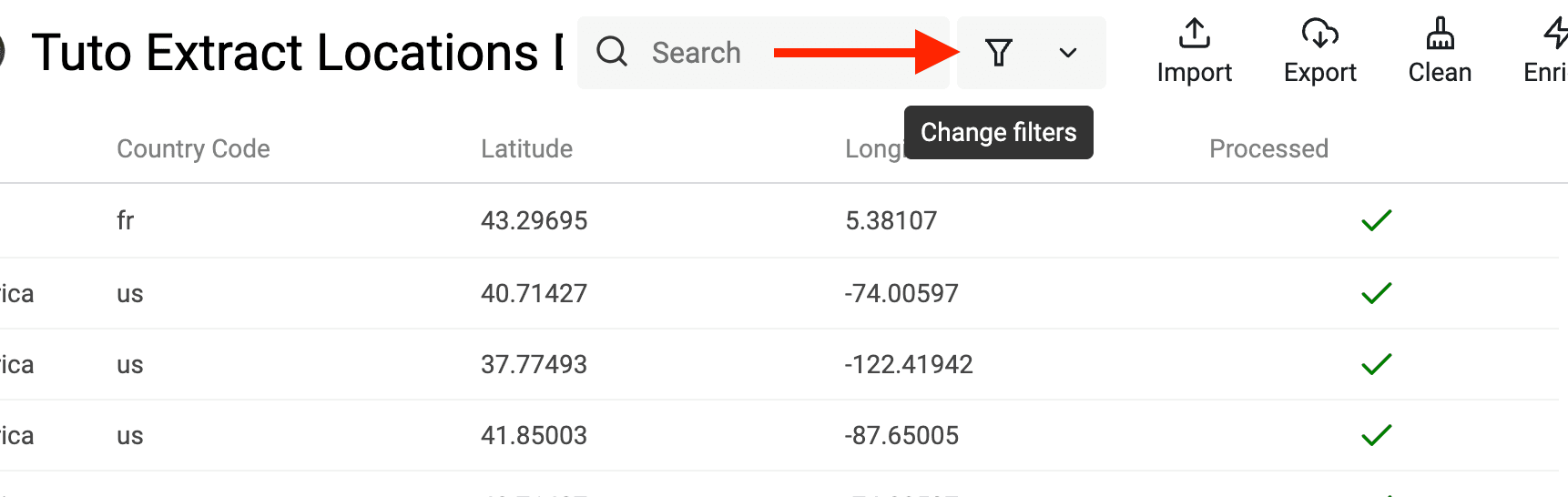Click the partially hidden Longitude column header
The image size is (1568, 497).
(872, 149)
